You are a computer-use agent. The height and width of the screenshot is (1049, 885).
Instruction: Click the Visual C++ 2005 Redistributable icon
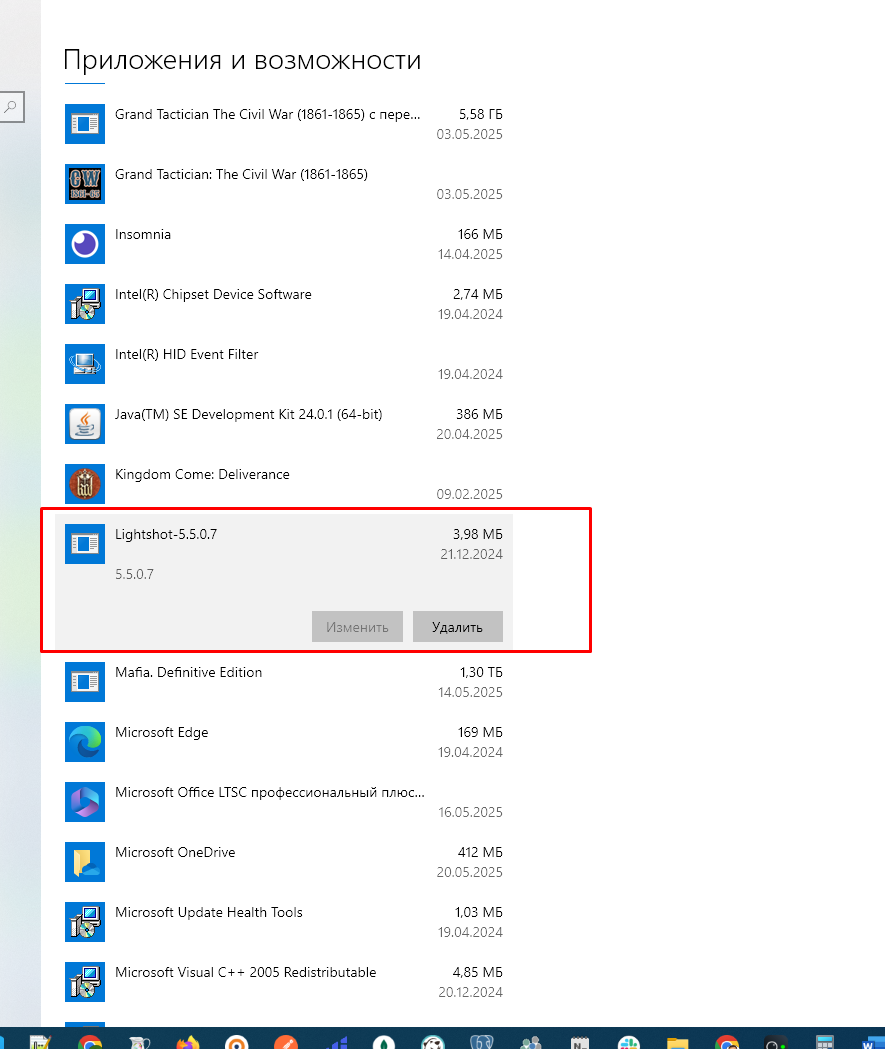(85, 981)
